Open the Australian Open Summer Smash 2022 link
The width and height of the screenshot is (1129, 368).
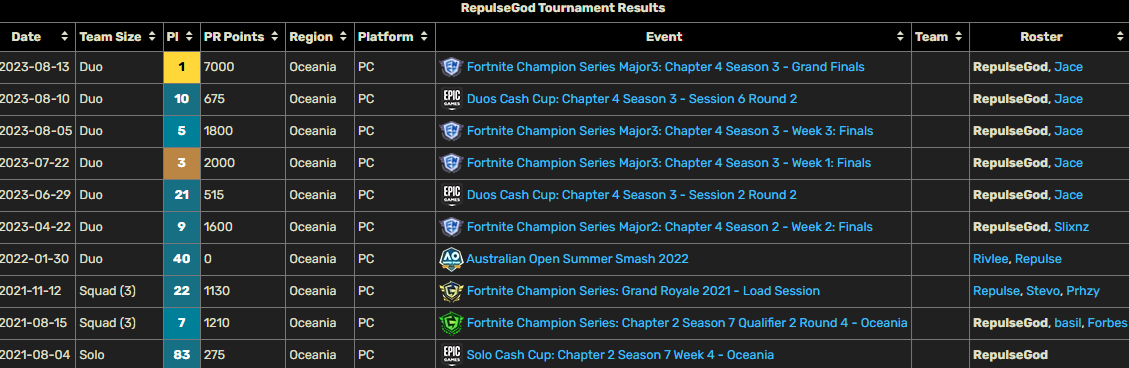577,259
